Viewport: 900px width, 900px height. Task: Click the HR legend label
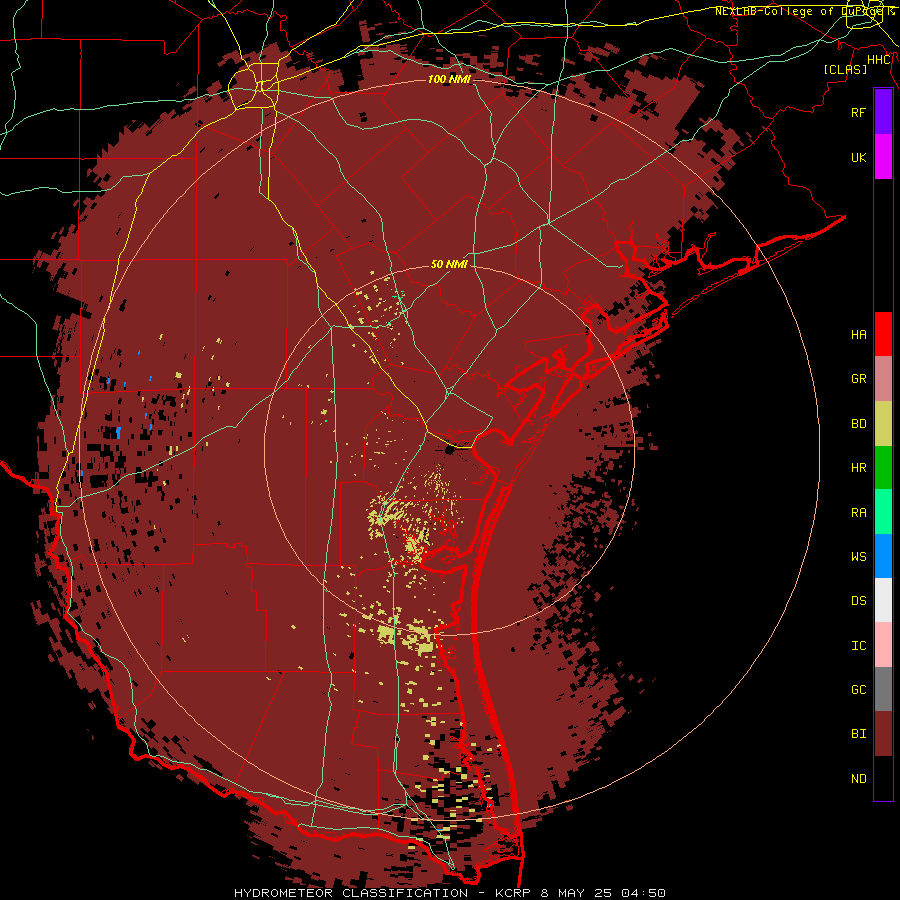(x=858, y=468)
